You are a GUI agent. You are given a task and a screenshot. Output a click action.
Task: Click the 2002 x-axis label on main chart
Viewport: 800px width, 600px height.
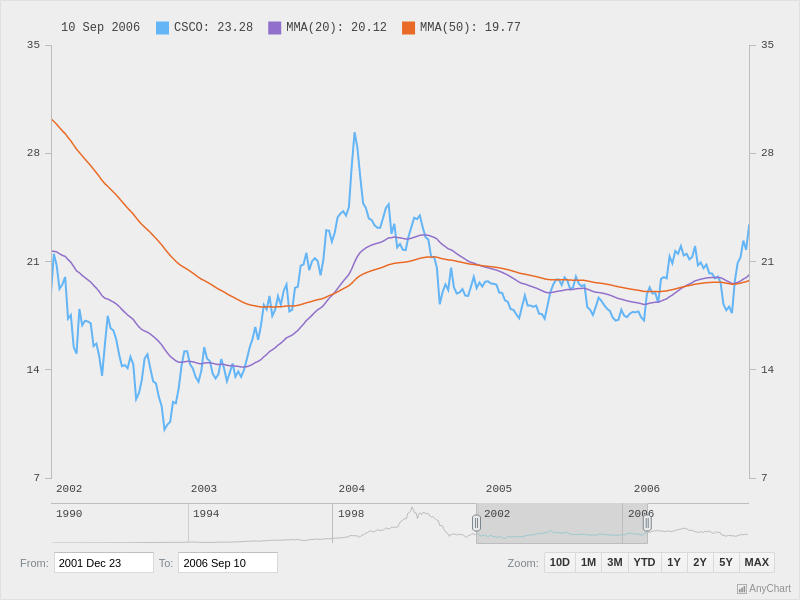[x=69, y=489]
